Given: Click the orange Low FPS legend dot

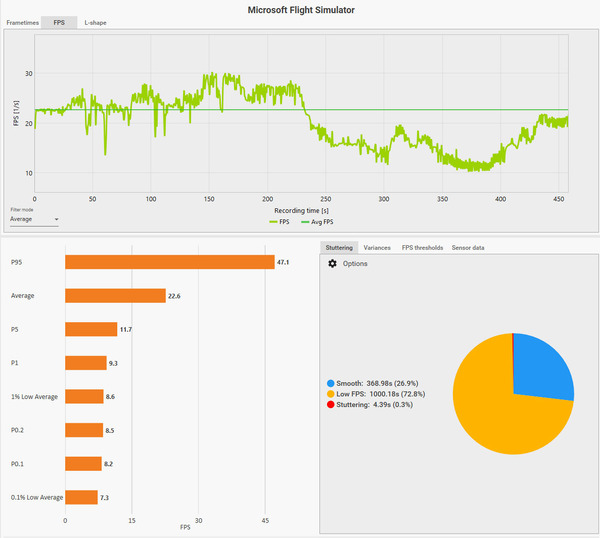Looking at the screenshot, I should [331, 394].
